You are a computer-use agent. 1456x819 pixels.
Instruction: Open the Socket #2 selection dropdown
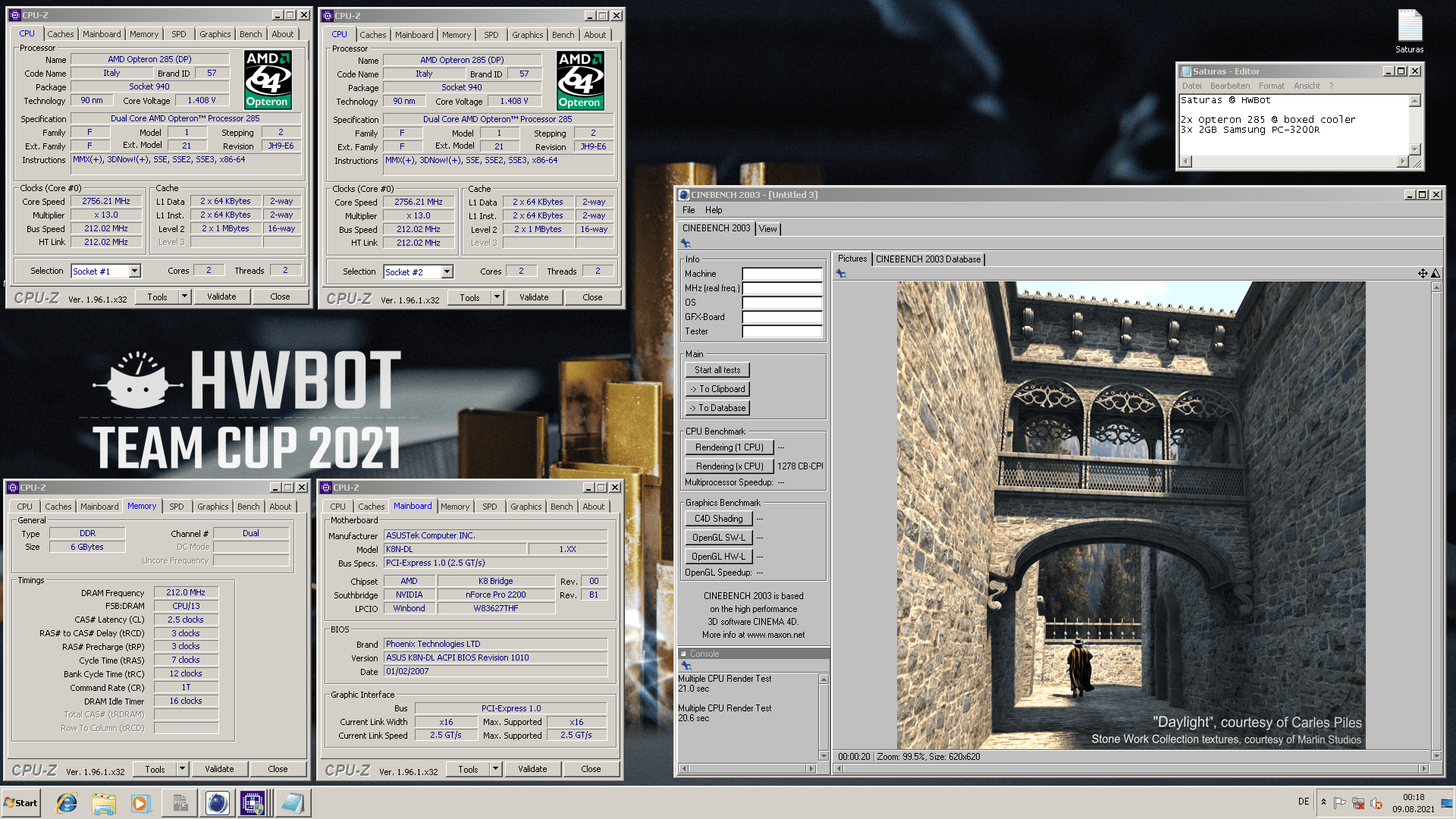(x=447, y=271)
